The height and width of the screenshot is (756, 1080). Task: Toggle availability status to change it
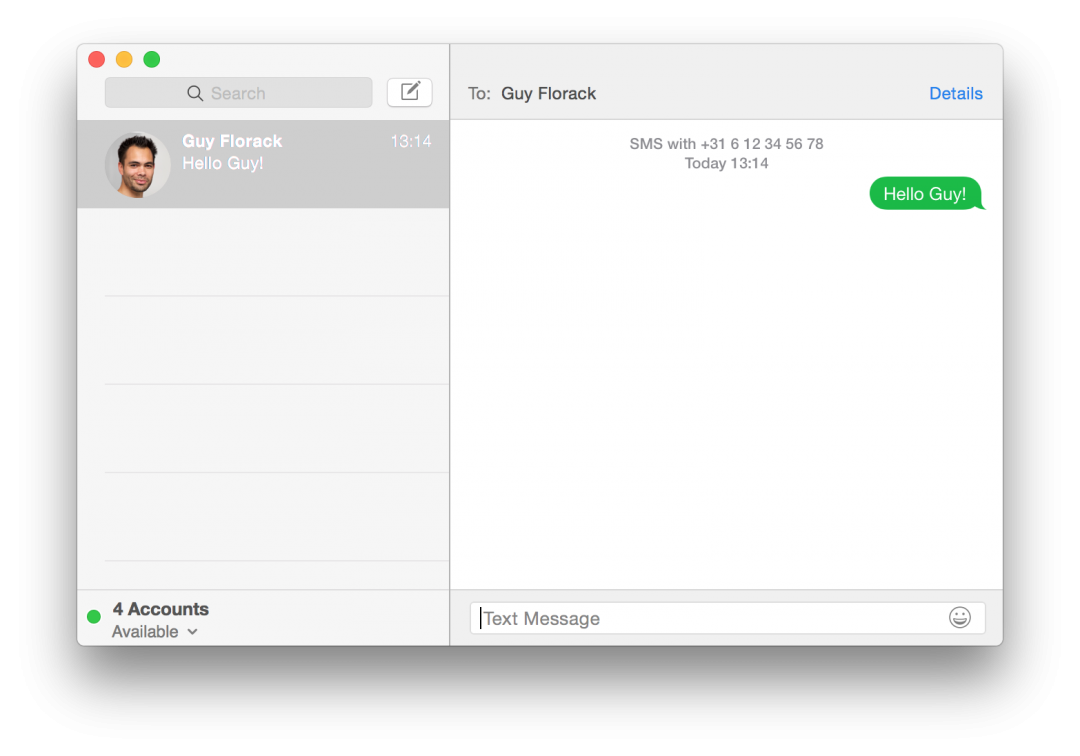pos(155,631)
